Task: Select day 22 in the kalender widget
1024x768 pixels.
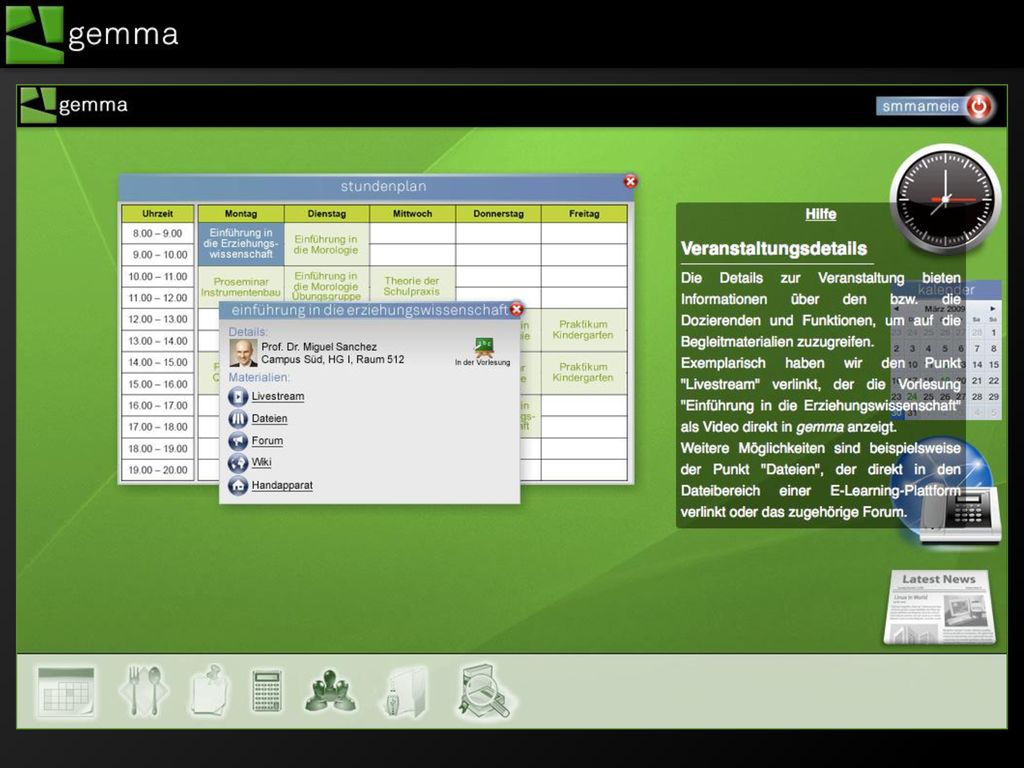Action: click(993, 380)
